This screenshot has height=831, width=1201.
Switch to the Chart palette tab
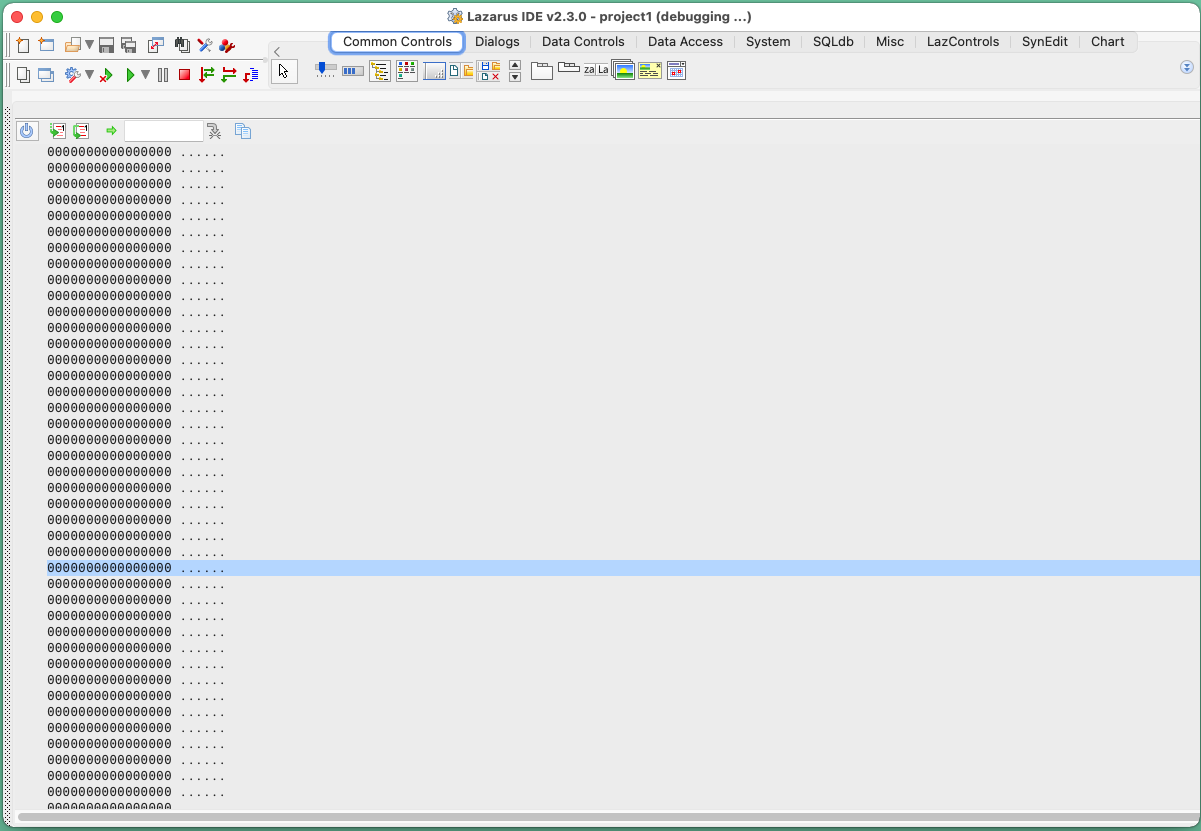pos(1108,42)
